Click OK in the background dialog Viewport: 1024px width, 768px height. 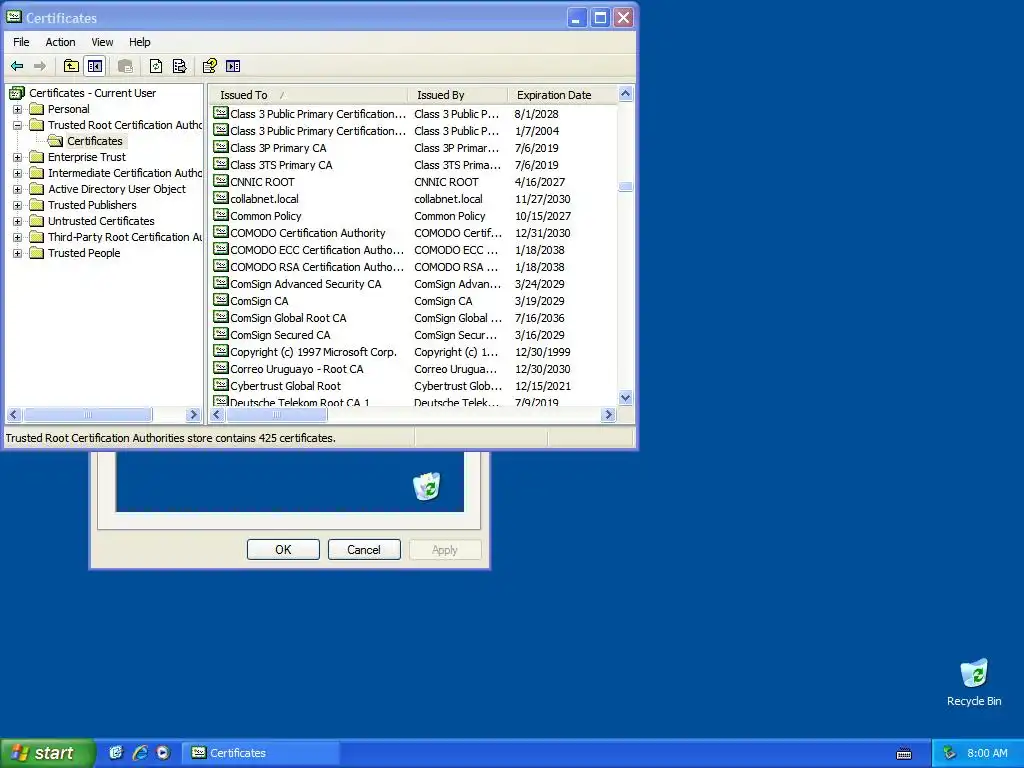click(283, 549)
